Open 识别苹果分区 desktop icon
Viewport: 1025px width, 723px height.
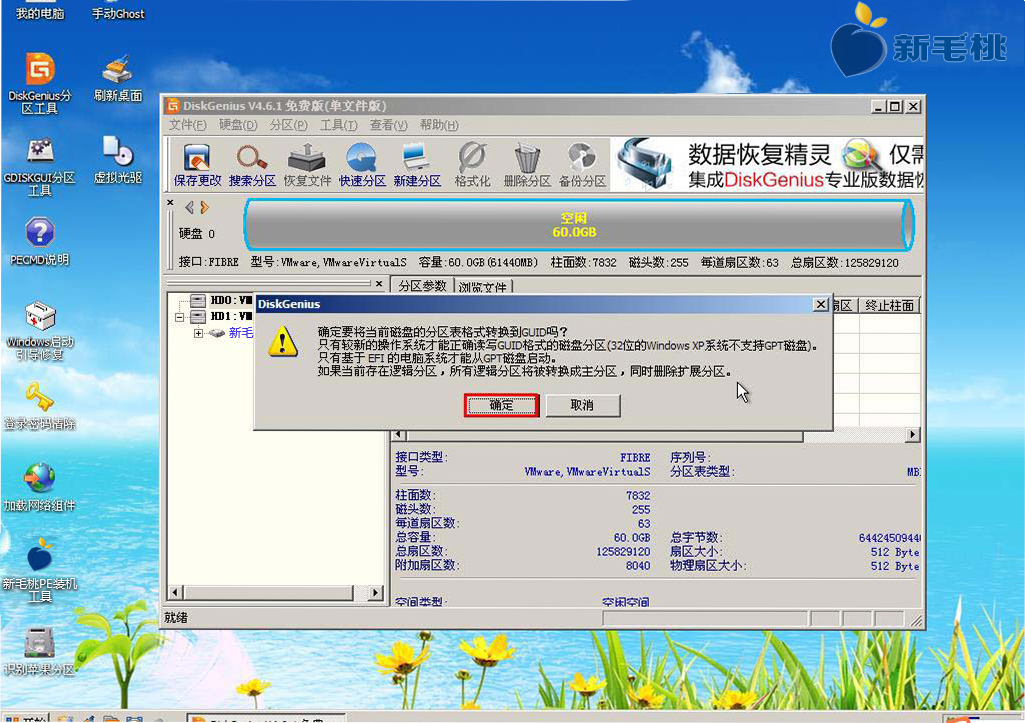coord(40,652)
